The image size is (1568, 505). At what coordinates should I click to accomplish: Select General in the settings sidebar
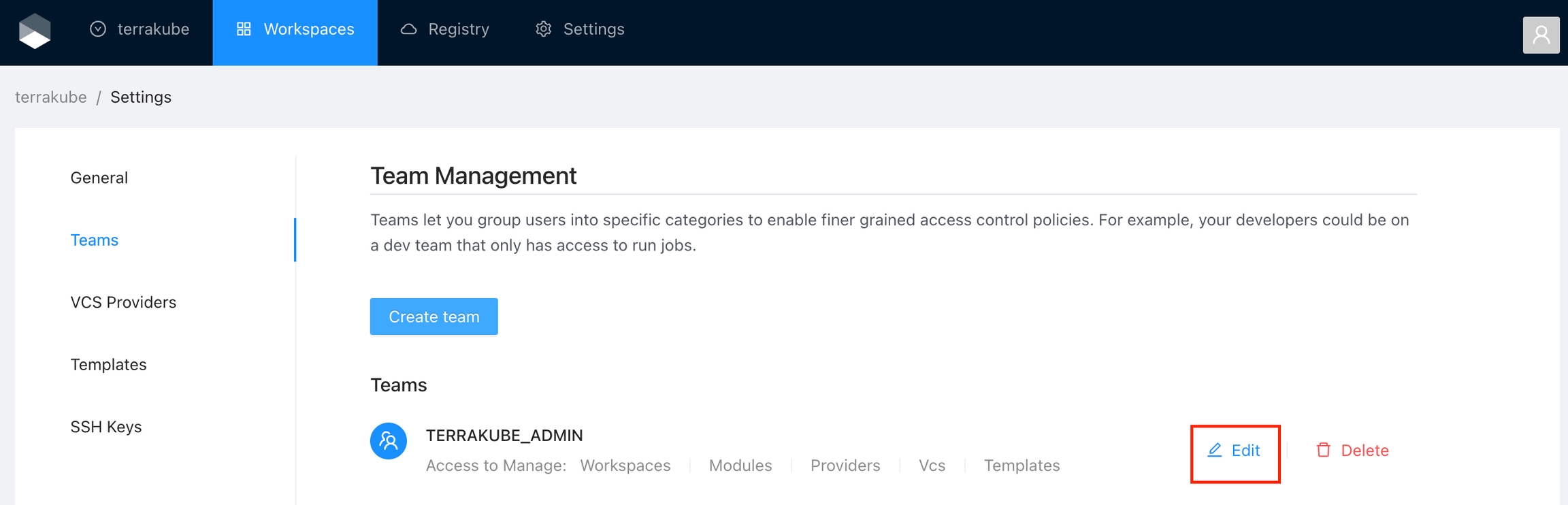[99, 178]
